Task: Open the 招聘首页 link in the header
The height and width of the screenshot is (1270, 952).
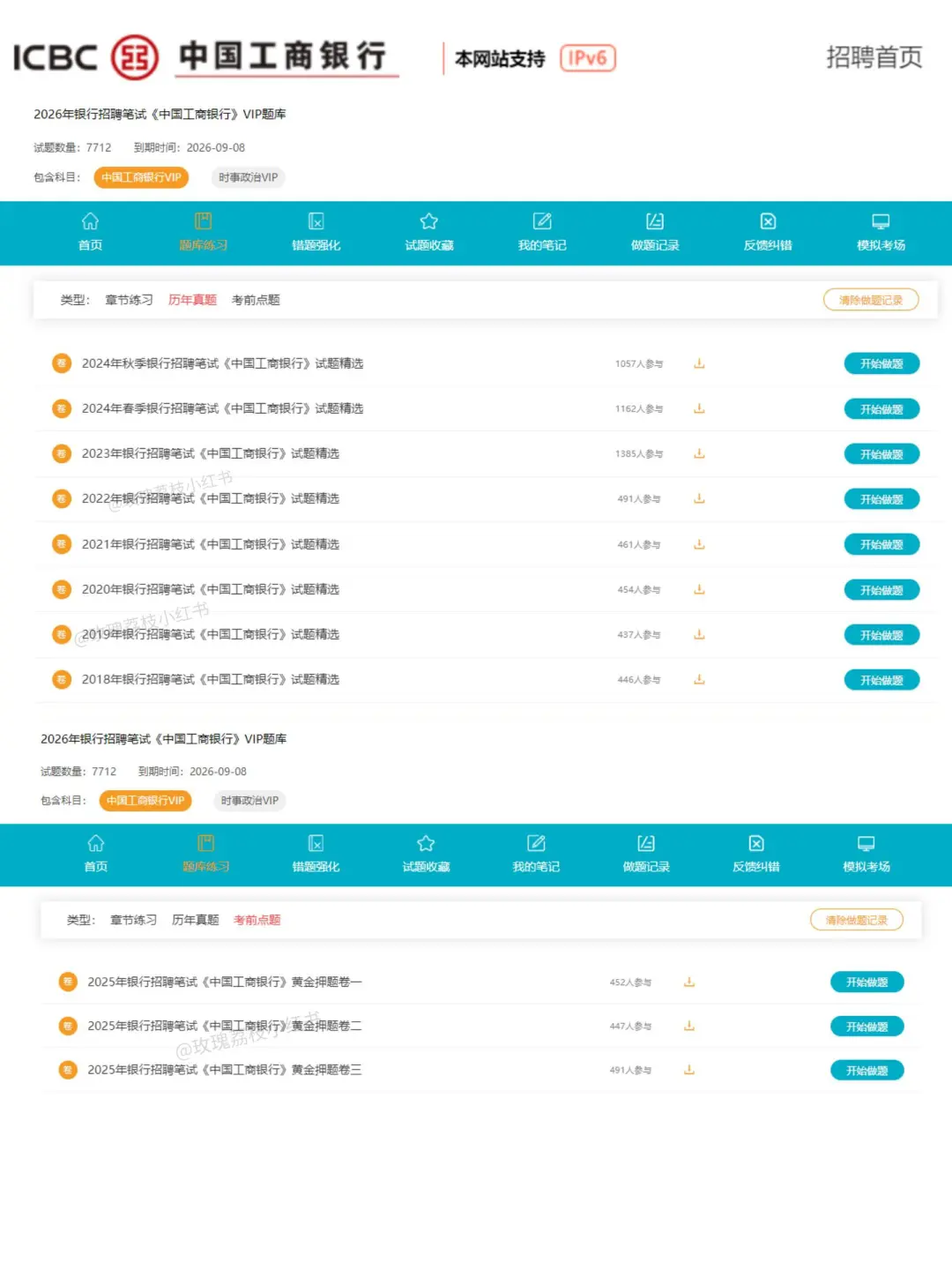Action: 874,57
